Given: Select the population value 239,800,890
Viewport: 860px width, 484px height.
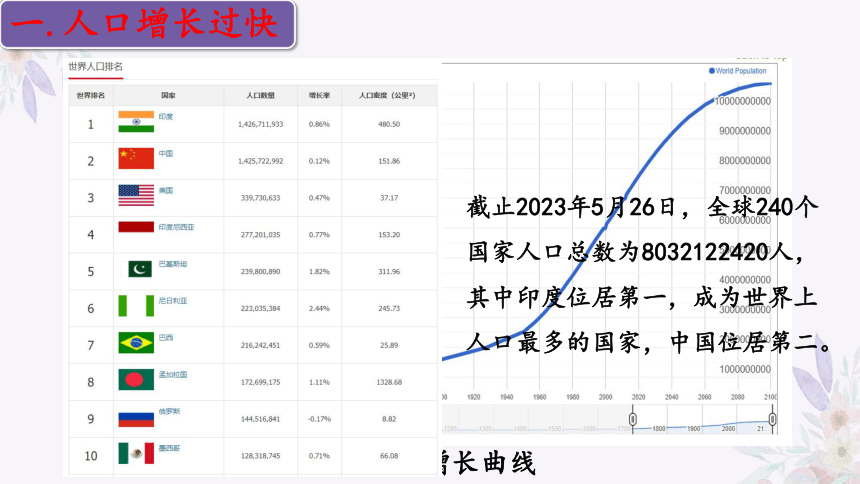Looking at the screenshot, I should click(261, 272).
